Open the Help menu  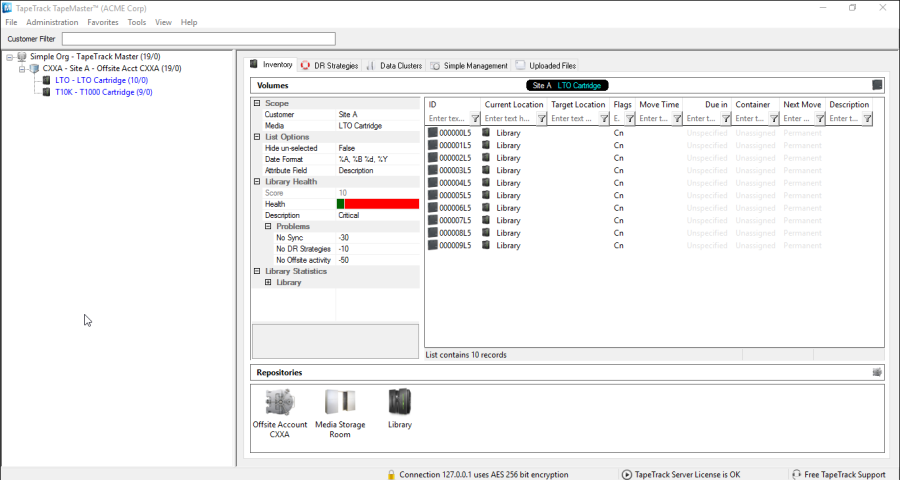click(189, 22)
